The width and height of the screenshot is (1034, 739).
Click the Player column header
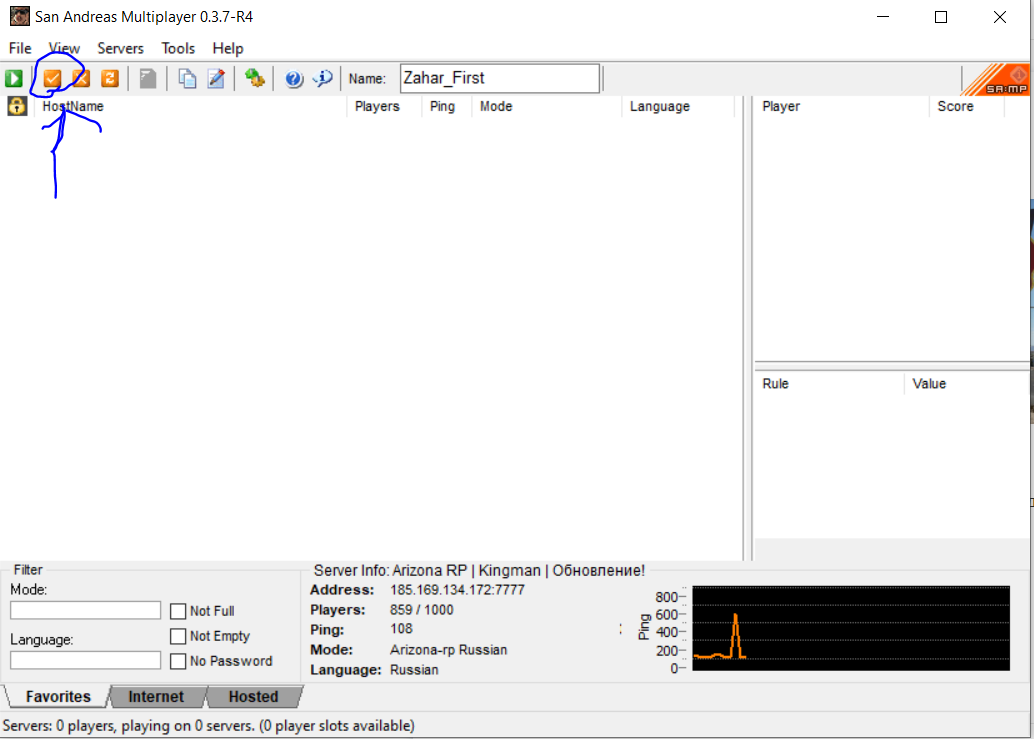[x=842, y=106]
